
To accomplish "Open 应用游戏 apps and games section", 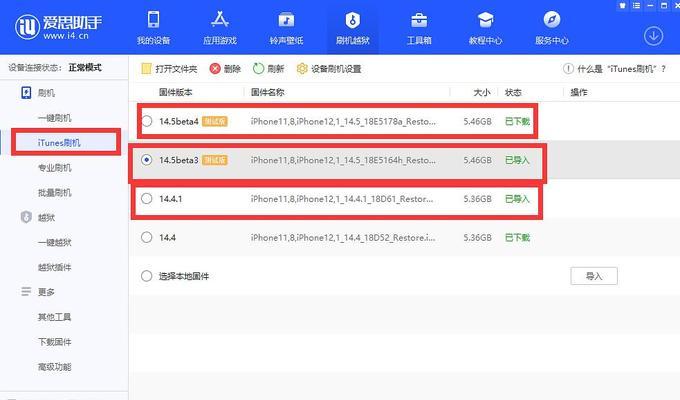I will pos(220,28).
